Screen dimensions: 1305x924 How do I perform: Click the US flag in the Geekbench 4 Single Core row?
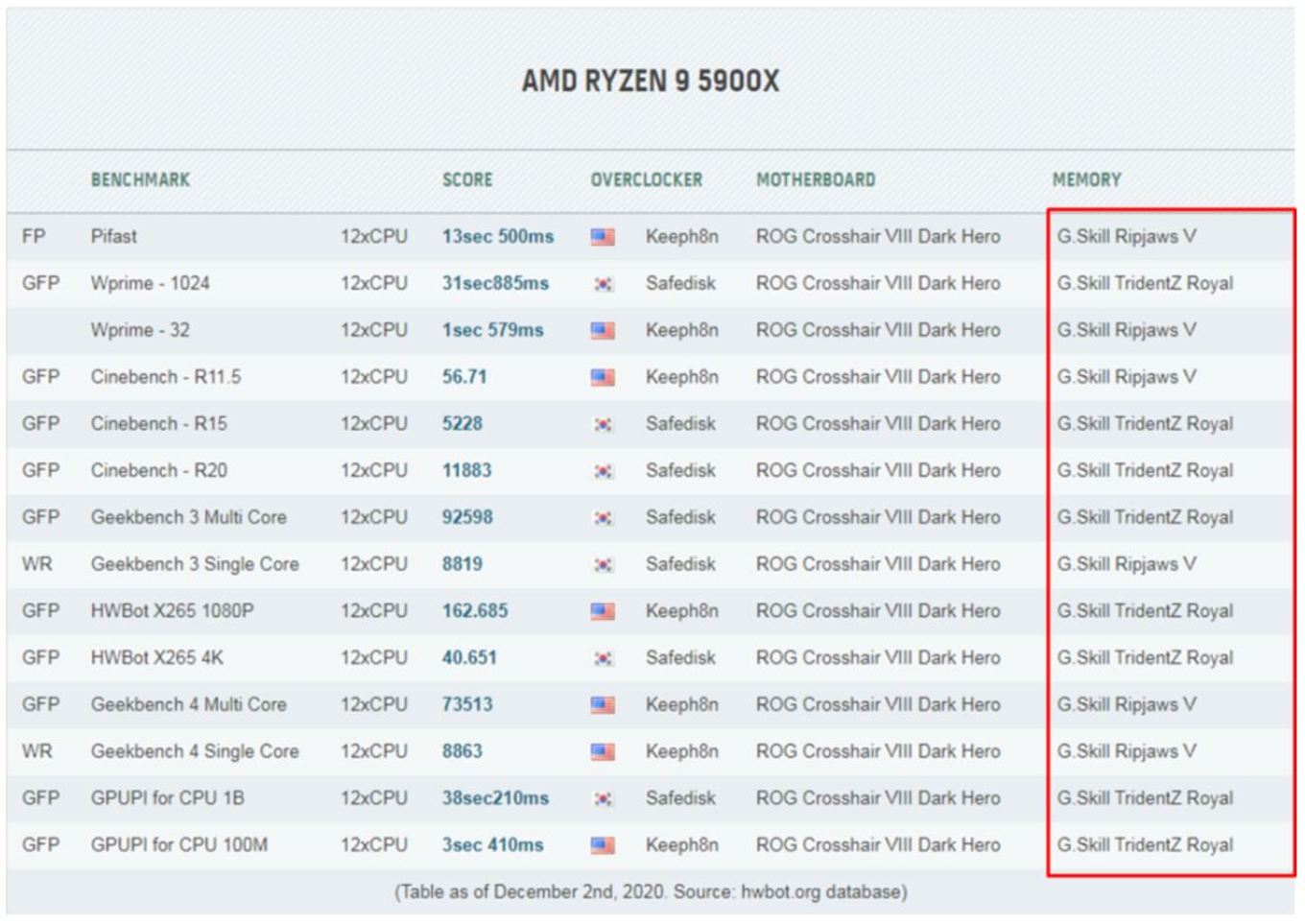(x=603, y=752)
